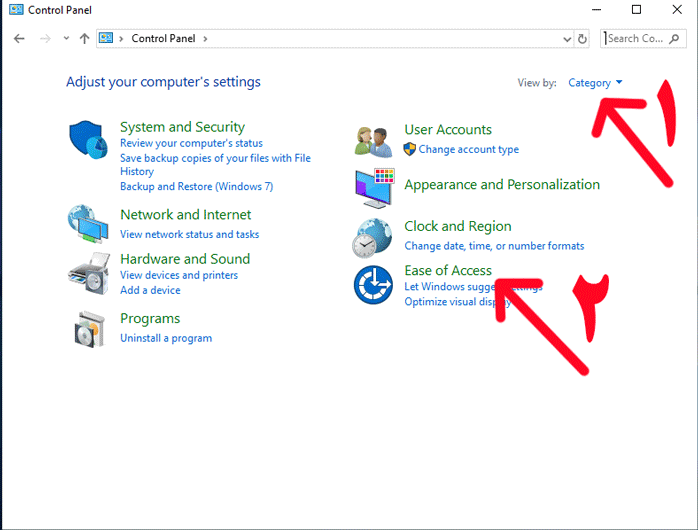This screenshot has height=530, width=698.
Task: Click View devices and printers link
Action: (179, 275)
